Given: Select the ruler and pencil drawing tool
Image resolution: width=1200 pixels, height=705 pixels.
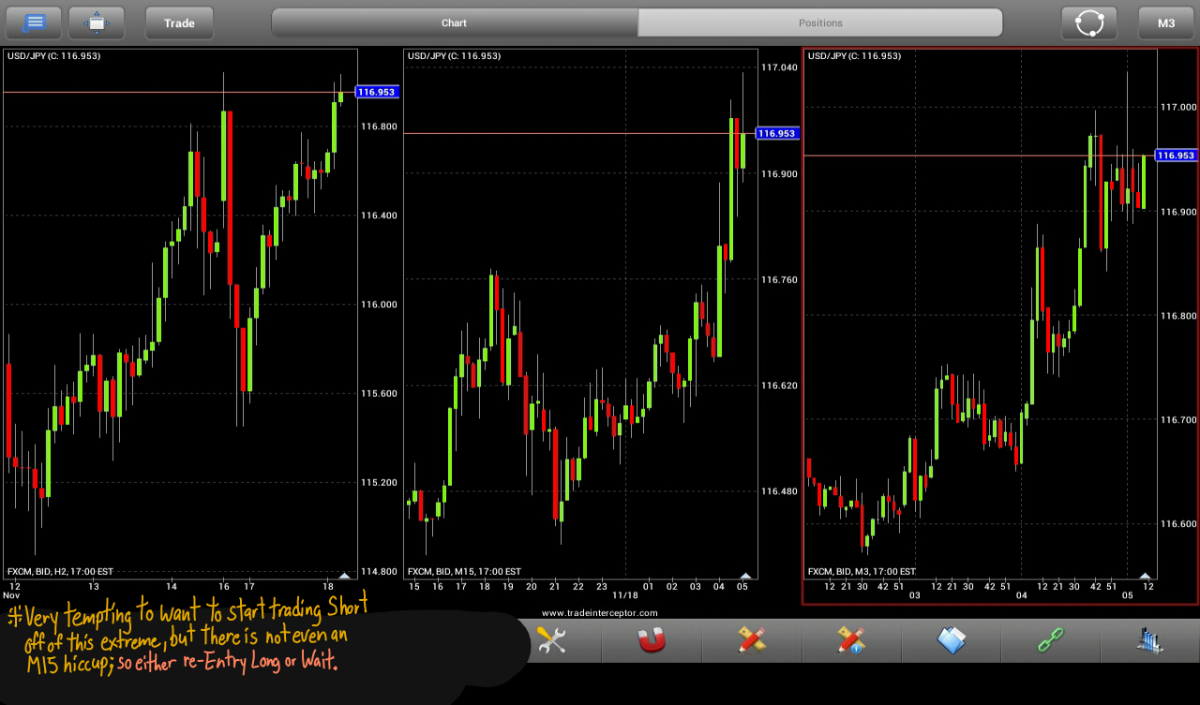Looking at the screenshot, I should [751, 640].
